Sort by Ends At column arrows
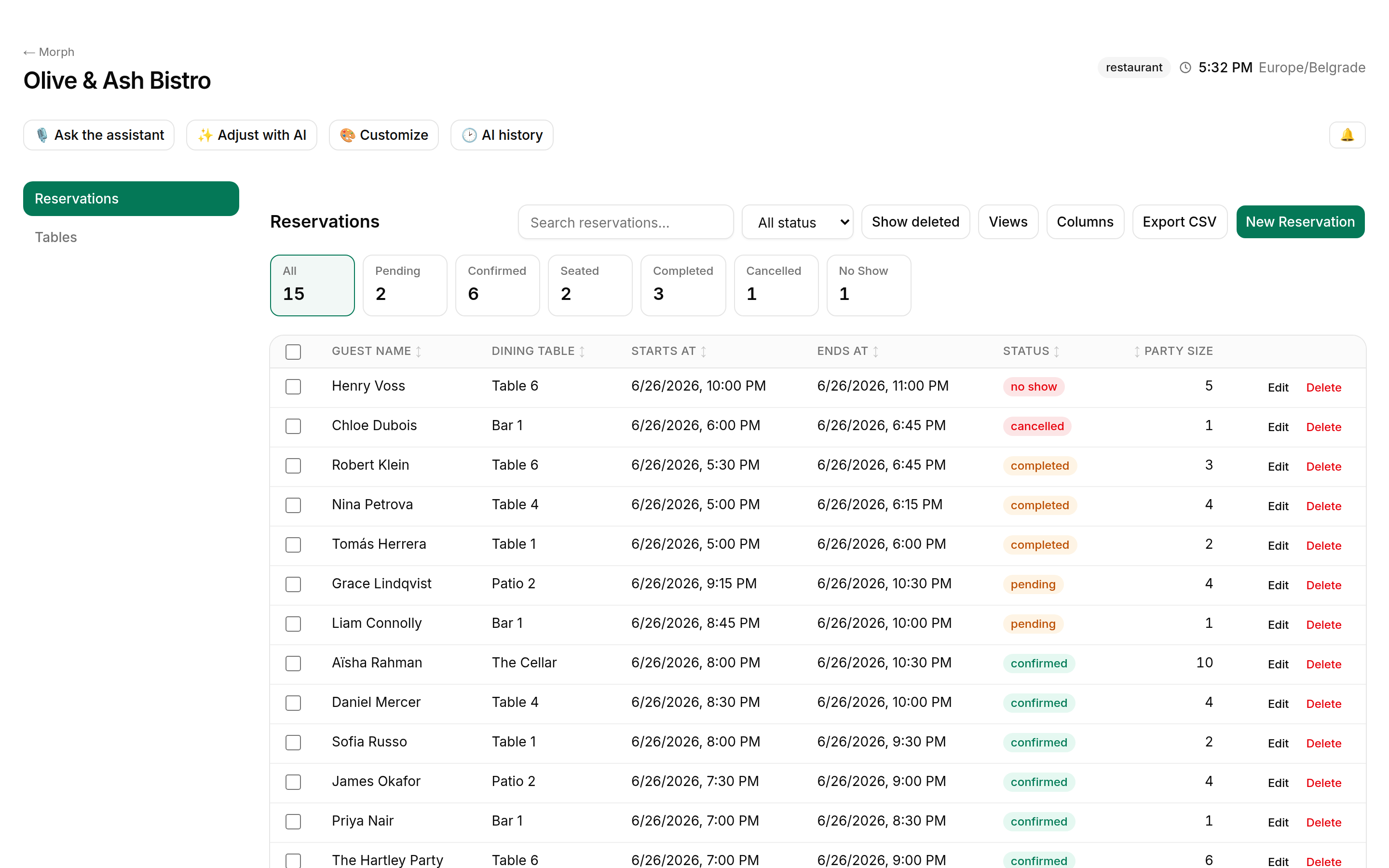The height and width of the screenshot is (868, 1389). coord(875,352)
